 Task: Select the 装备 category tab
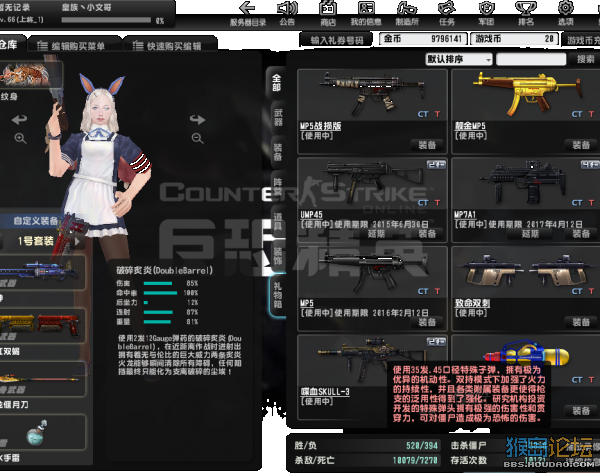point(278,152)
